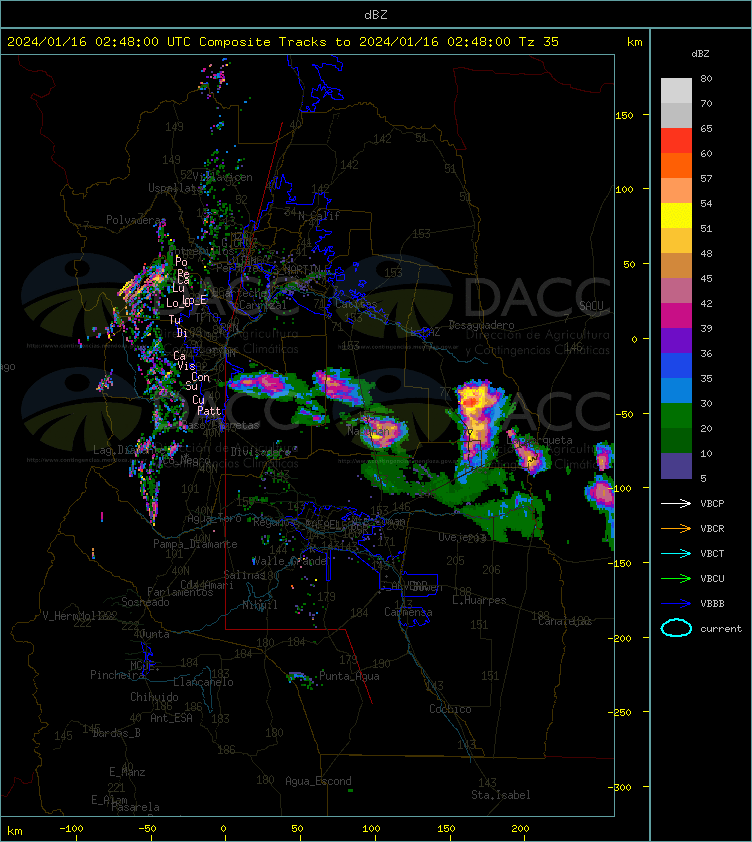Click the '-50' tick on bottom axis

pos(147,829)
